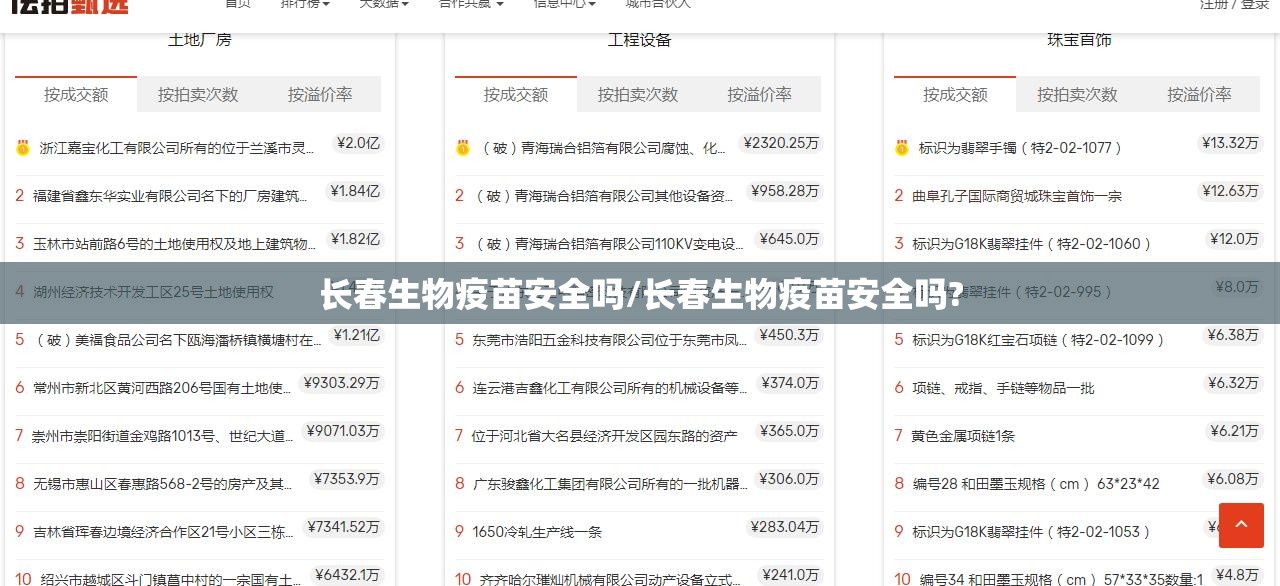Click the ¥2320.25万 price tag
This screenshot has width=1280, height=586.
coord(781,143)
